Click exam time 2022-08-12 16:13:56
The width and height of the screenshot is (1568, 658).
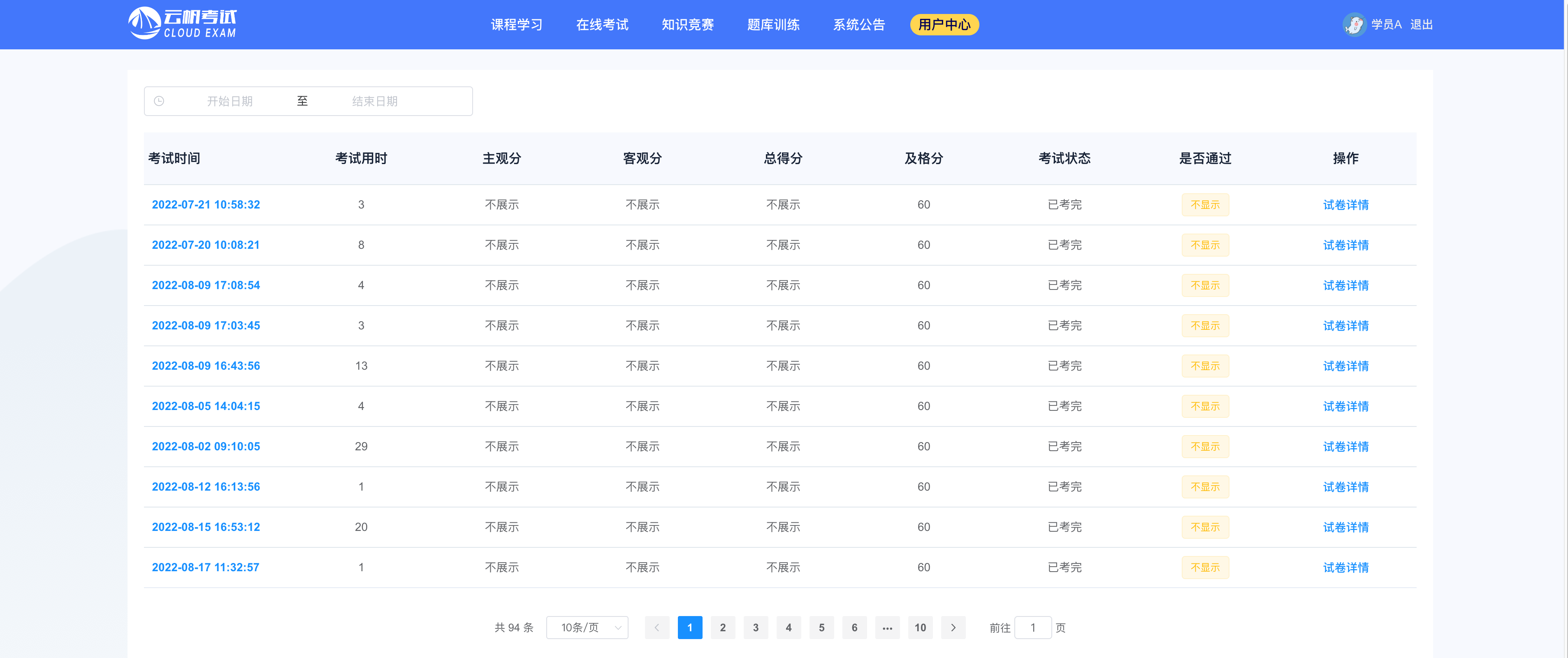(x=206, y=487)
